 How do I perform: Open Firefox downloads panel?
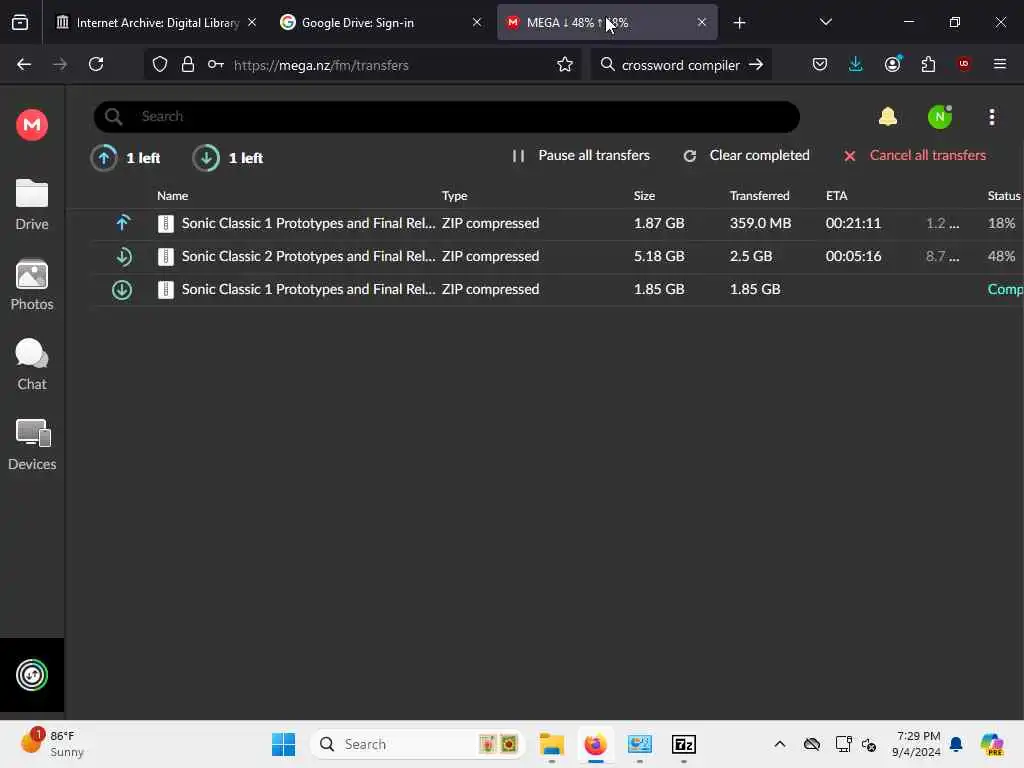[x=856, y=64]
